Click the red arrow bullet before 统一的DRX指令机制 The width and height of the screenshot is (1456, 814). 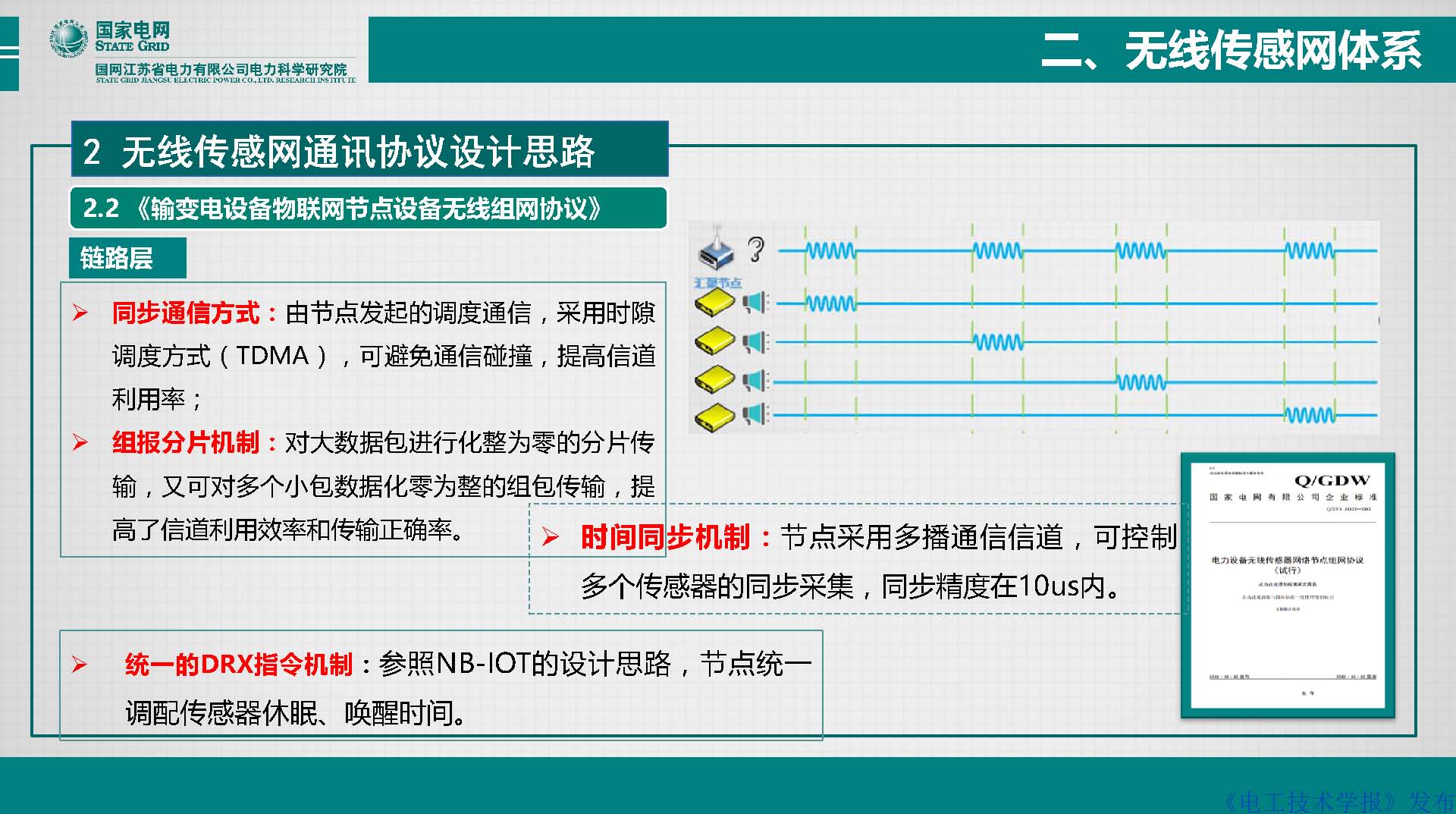[79, 665]
